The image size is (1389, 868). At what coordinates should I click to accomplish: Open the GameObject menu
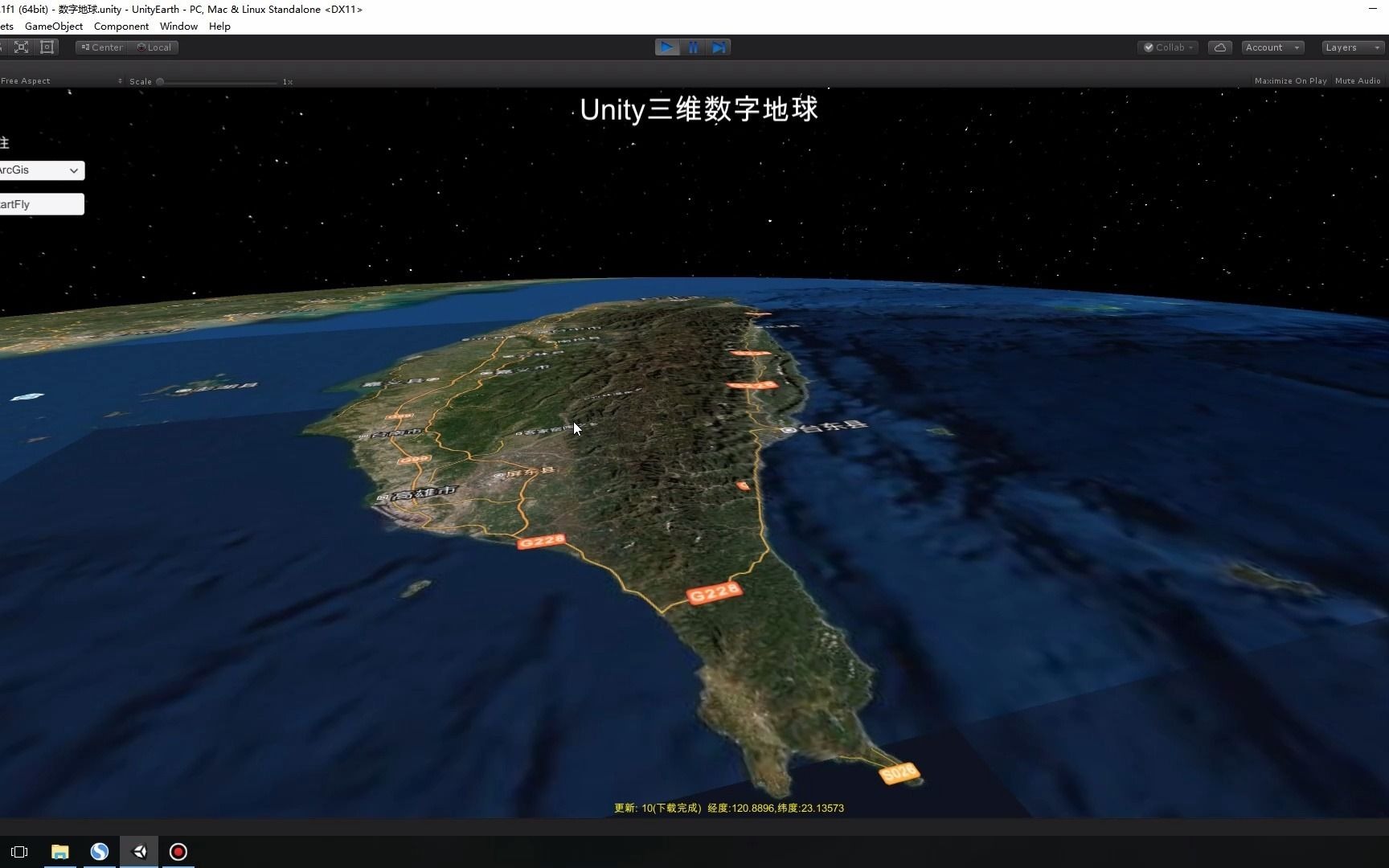53,26
